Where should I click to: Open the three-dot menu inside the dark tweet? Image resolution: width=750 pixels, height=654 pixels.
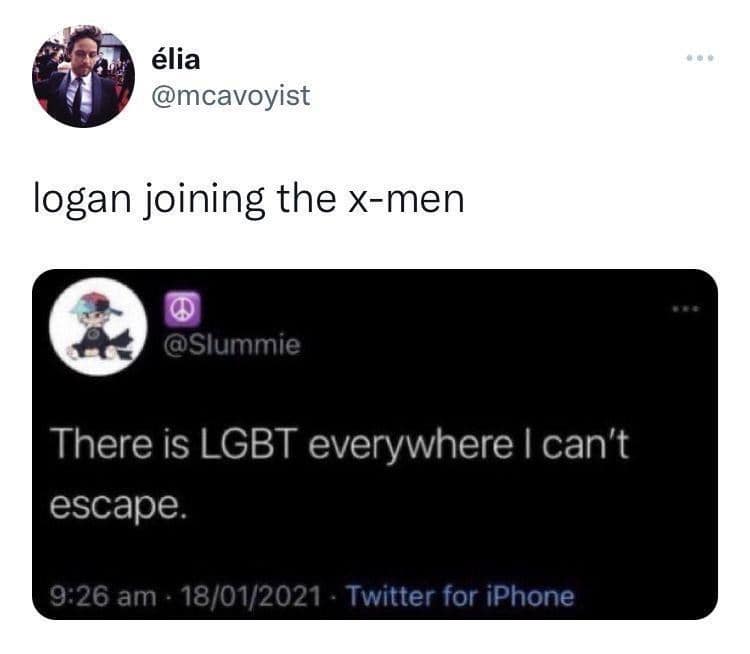click(686, 309)
